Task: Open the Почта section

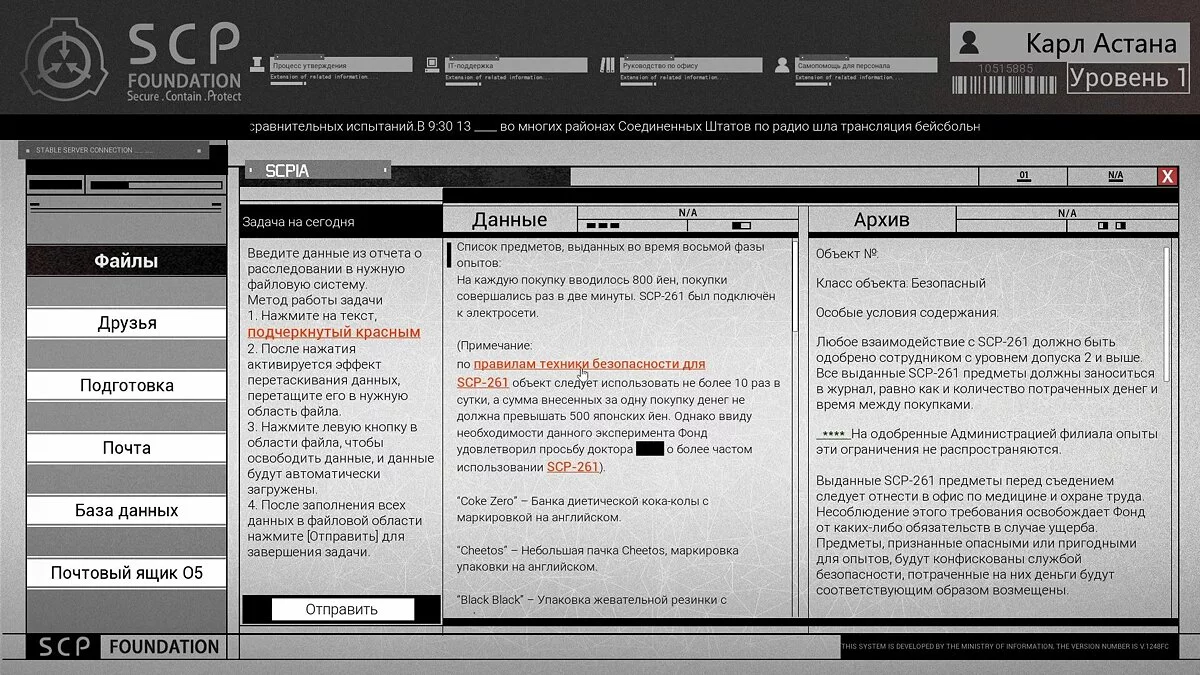Action: (x=126, y=447)
